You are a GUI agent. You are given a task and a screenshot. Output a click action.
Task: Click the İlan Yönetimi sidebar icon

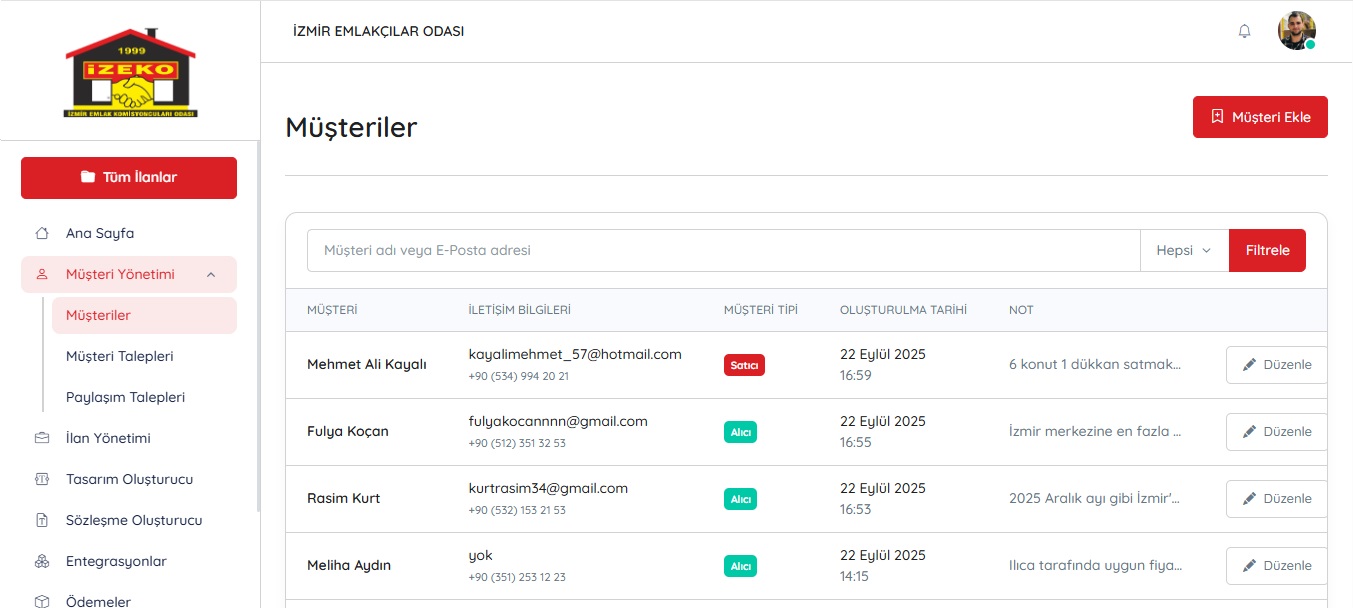point(42,438)
